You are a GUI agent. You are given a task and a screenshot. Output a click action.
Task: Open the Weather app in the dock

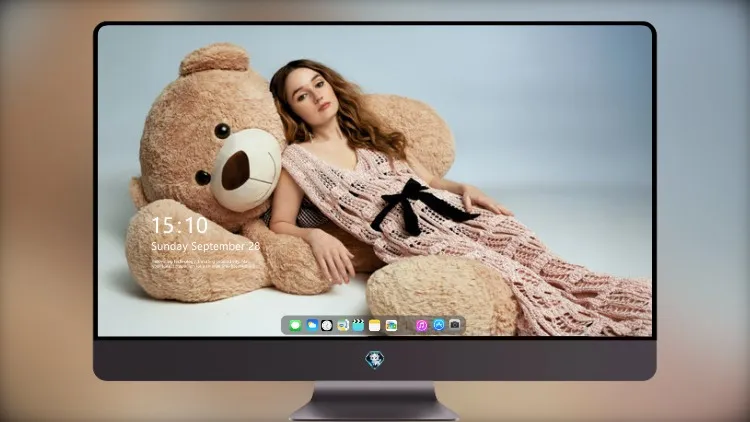[312, 326]
